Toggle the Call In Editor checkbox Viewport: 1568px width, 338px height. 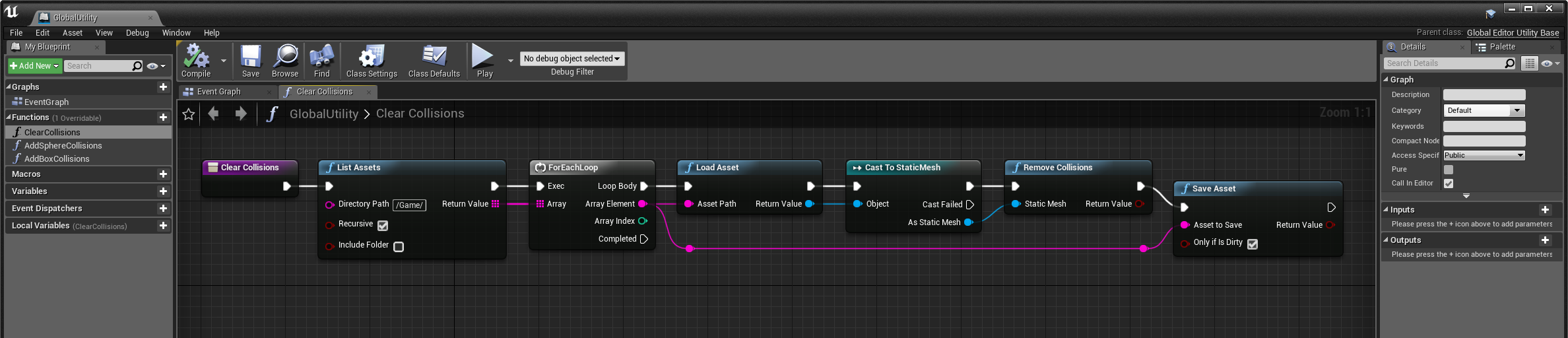tap(1449, 184)
